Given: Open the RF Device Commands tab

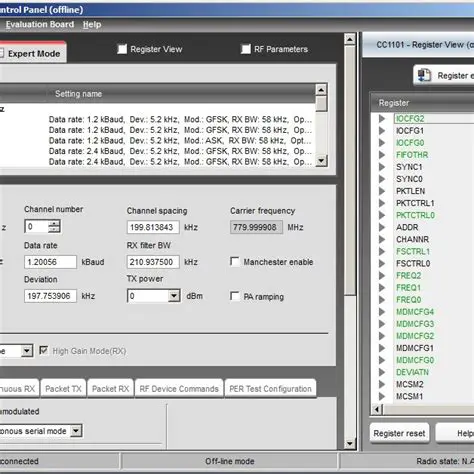Looking at the screenshot, I should (x=179, y=389).
